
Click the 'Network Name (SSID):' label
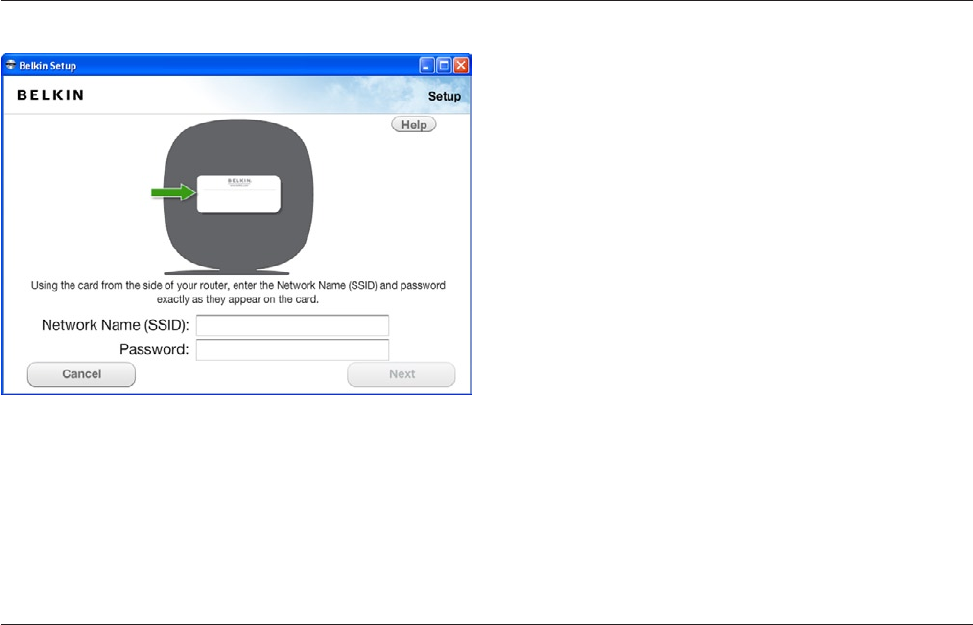(115, 325)
